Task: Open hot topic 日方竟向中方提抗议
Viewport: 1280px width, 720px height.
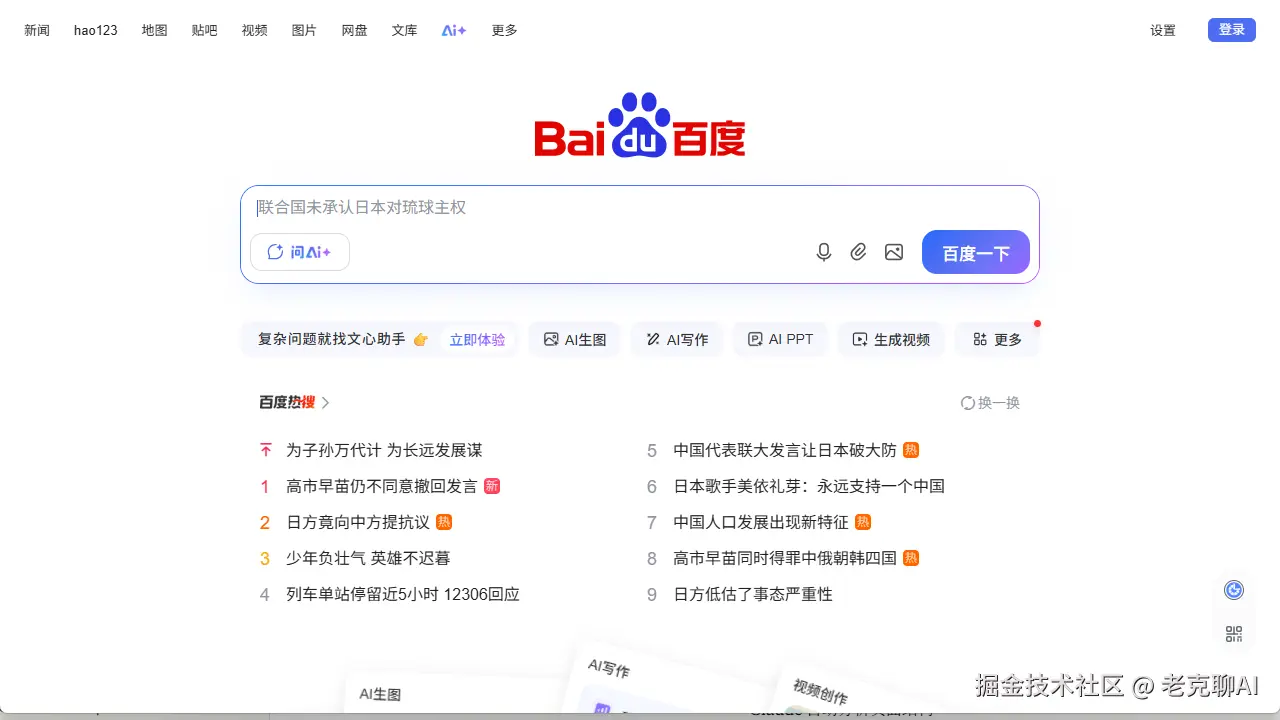Action: [x=358, y=523]
